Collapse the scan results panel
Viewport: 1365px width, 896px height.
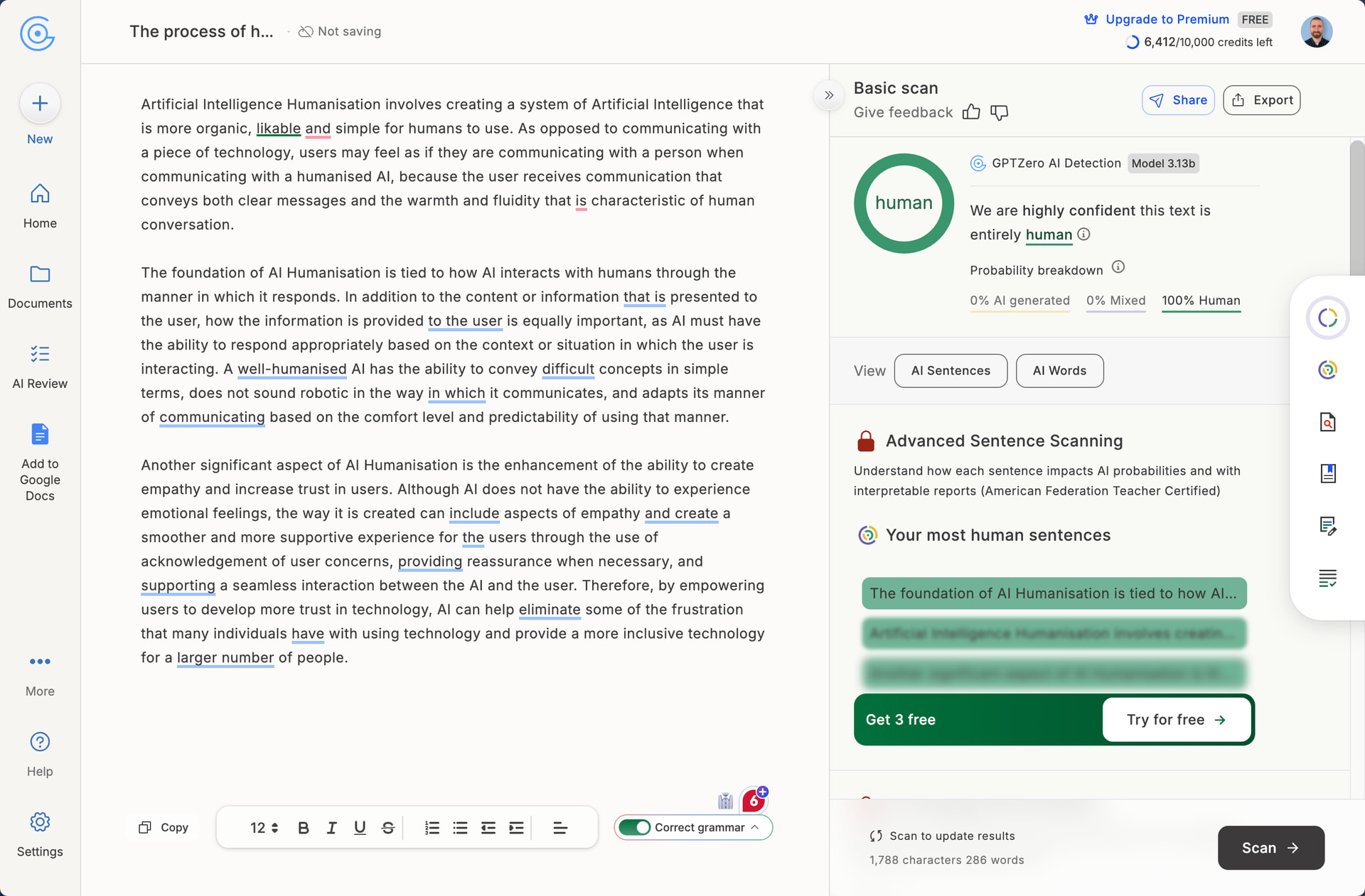coord(828,95)
